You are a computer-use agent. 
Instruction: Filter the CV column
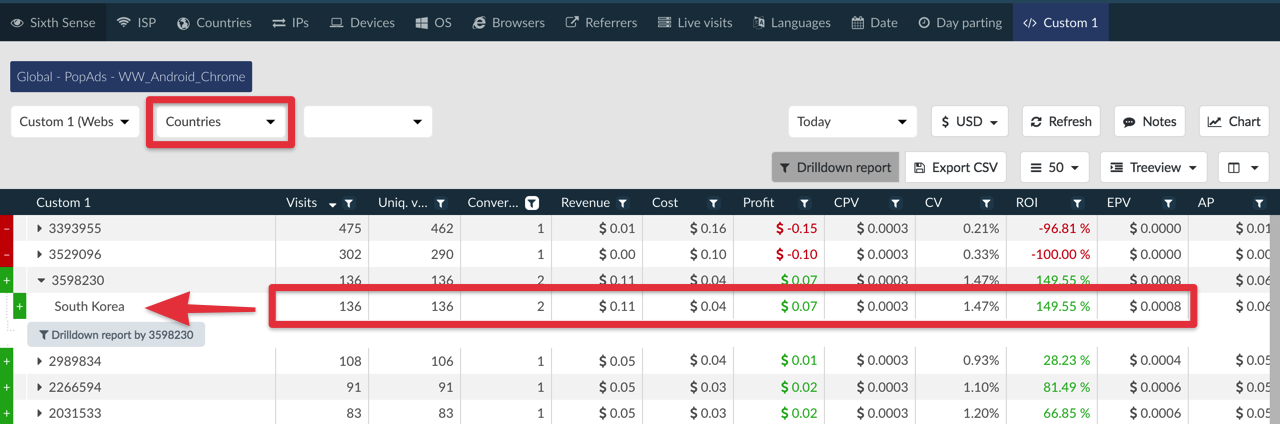click(x=986, y=203)
